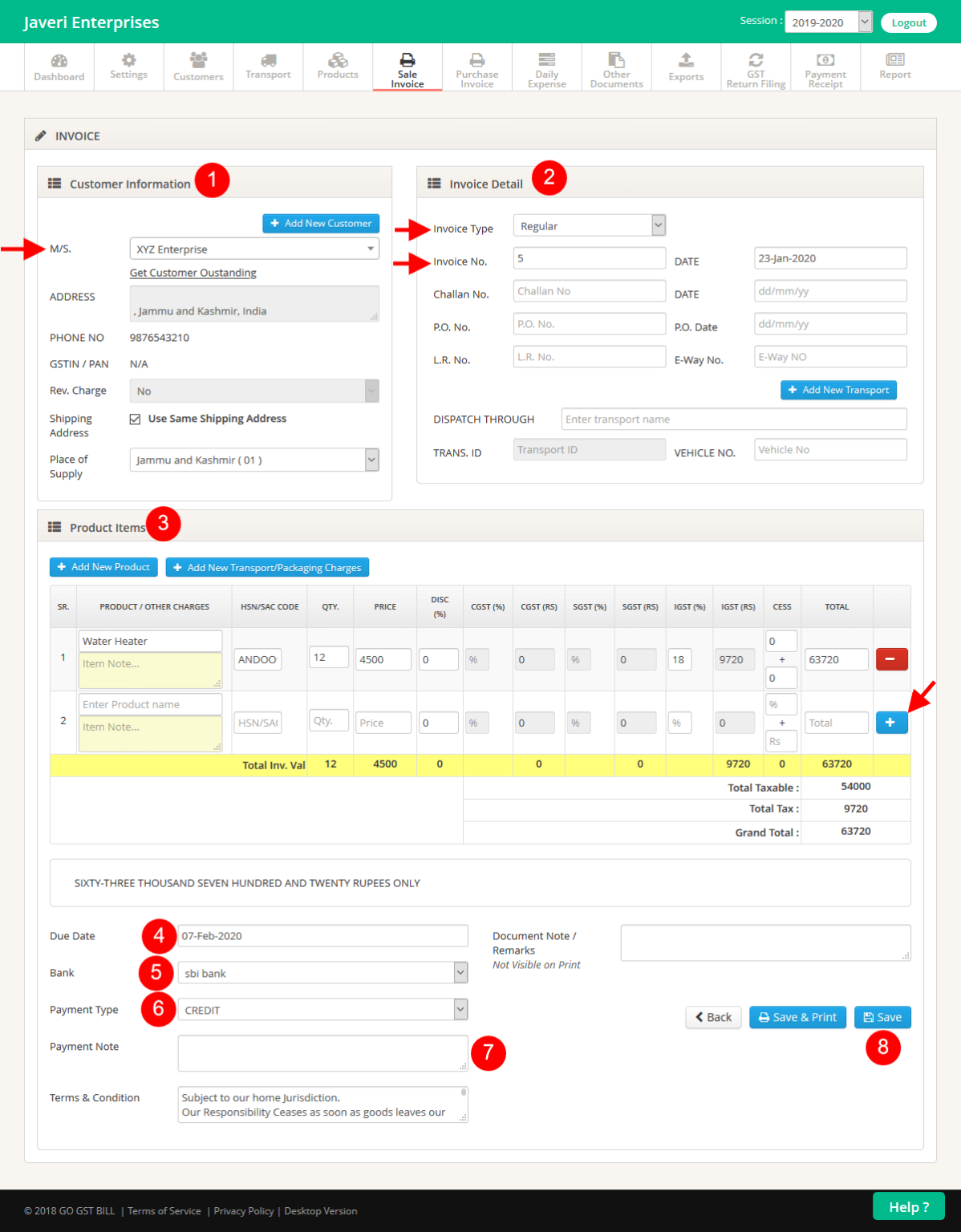Image resolution: width=961 pixels, height=1232 pixels.
Task: Click the blue plus button on row two
Action: tap(891, 722)
